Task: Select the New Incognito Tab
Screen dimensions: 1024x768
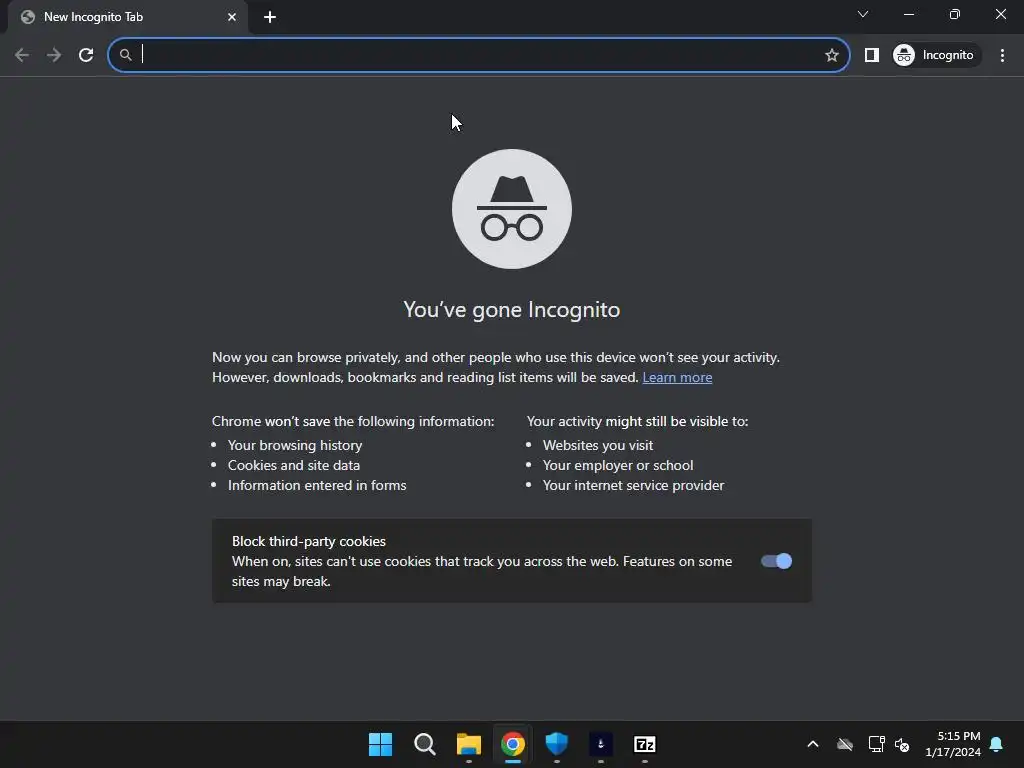Action: 127,17
